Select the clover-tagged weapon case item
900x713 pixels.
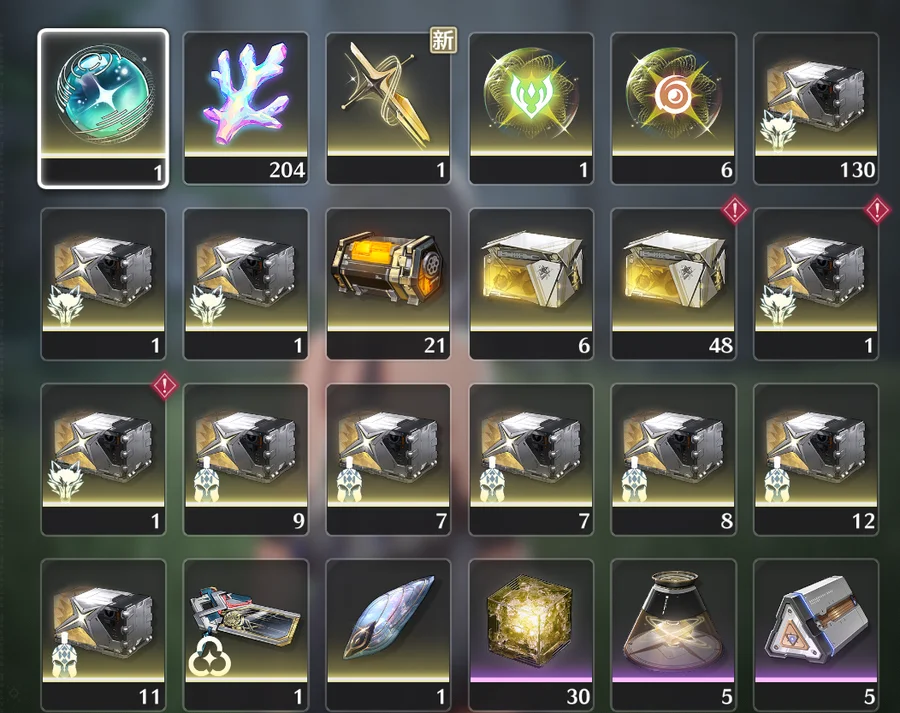(246, 636)
